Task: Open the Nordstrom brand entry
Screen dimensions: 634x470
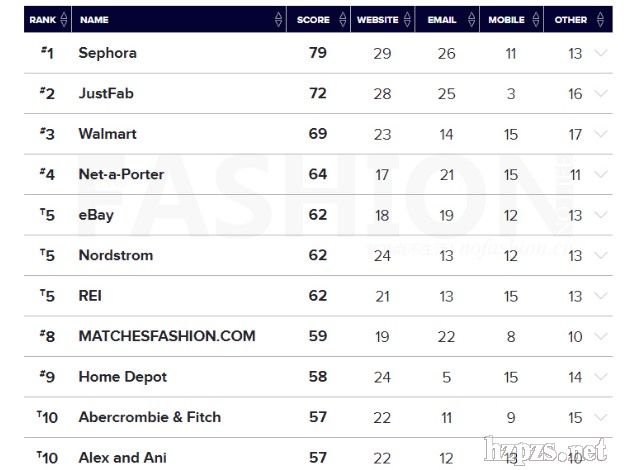Action: pos(116,255)
